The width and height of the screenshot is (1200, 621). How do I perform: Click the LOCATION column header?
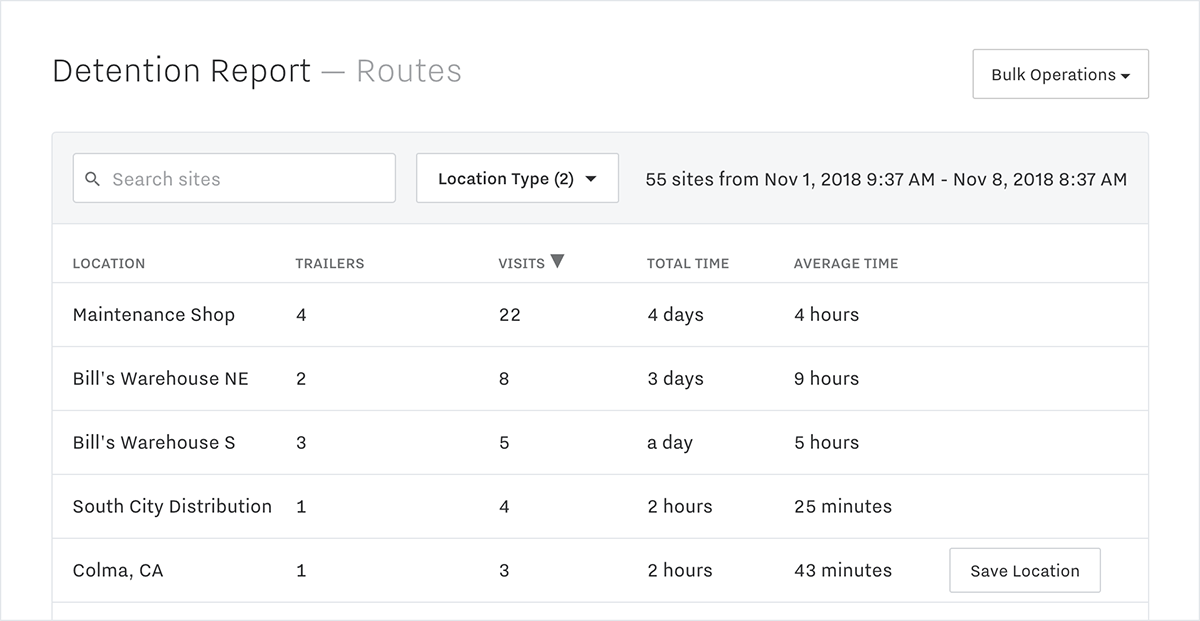[109, 263]
